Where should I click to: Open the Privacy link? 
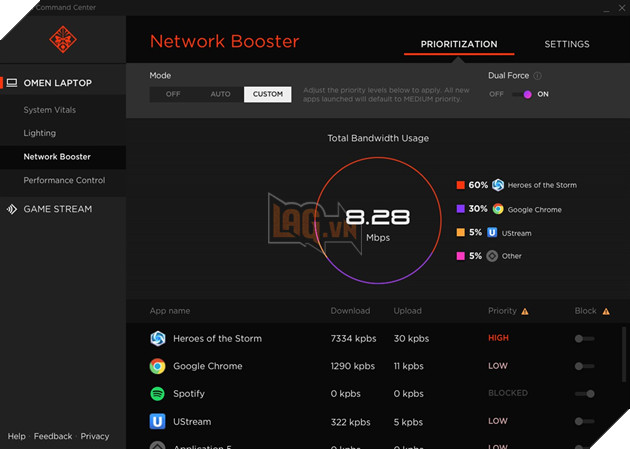[x=95, y=436]
